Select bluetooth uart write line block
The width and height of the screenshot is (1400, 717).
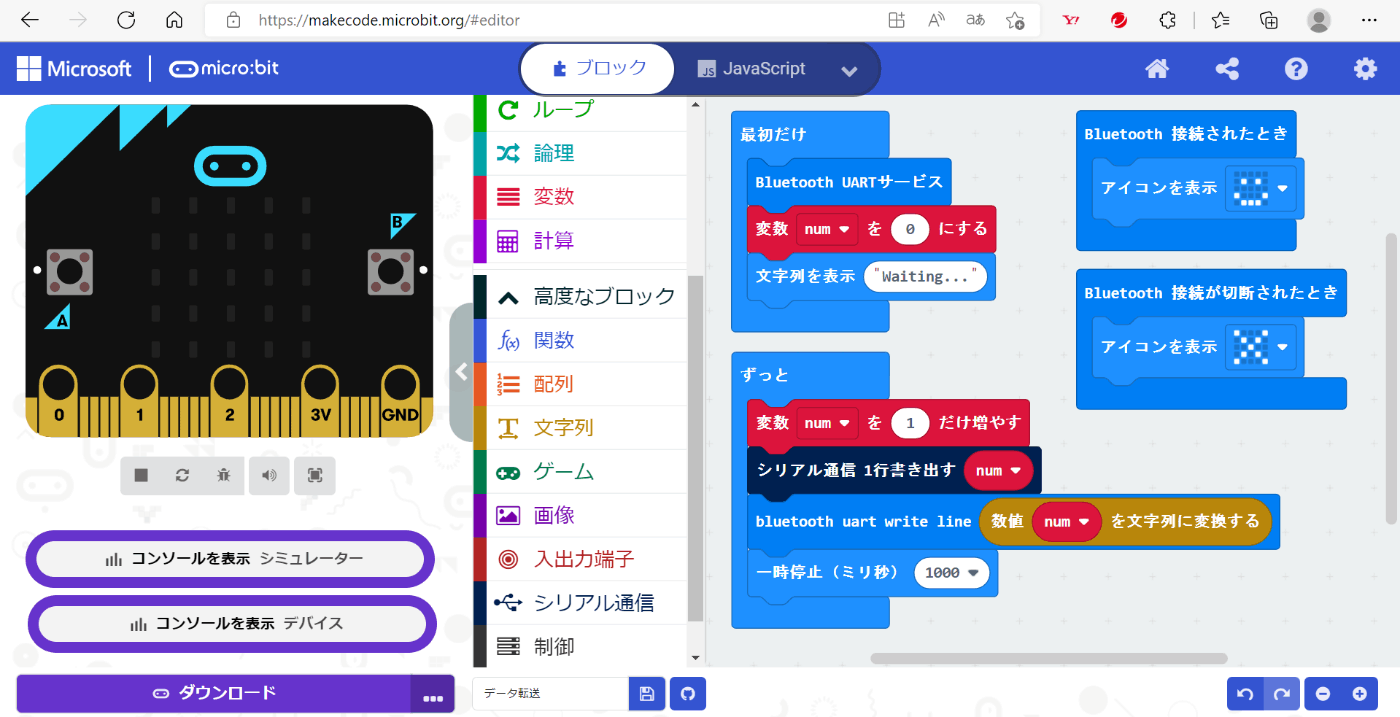(863, 521)
